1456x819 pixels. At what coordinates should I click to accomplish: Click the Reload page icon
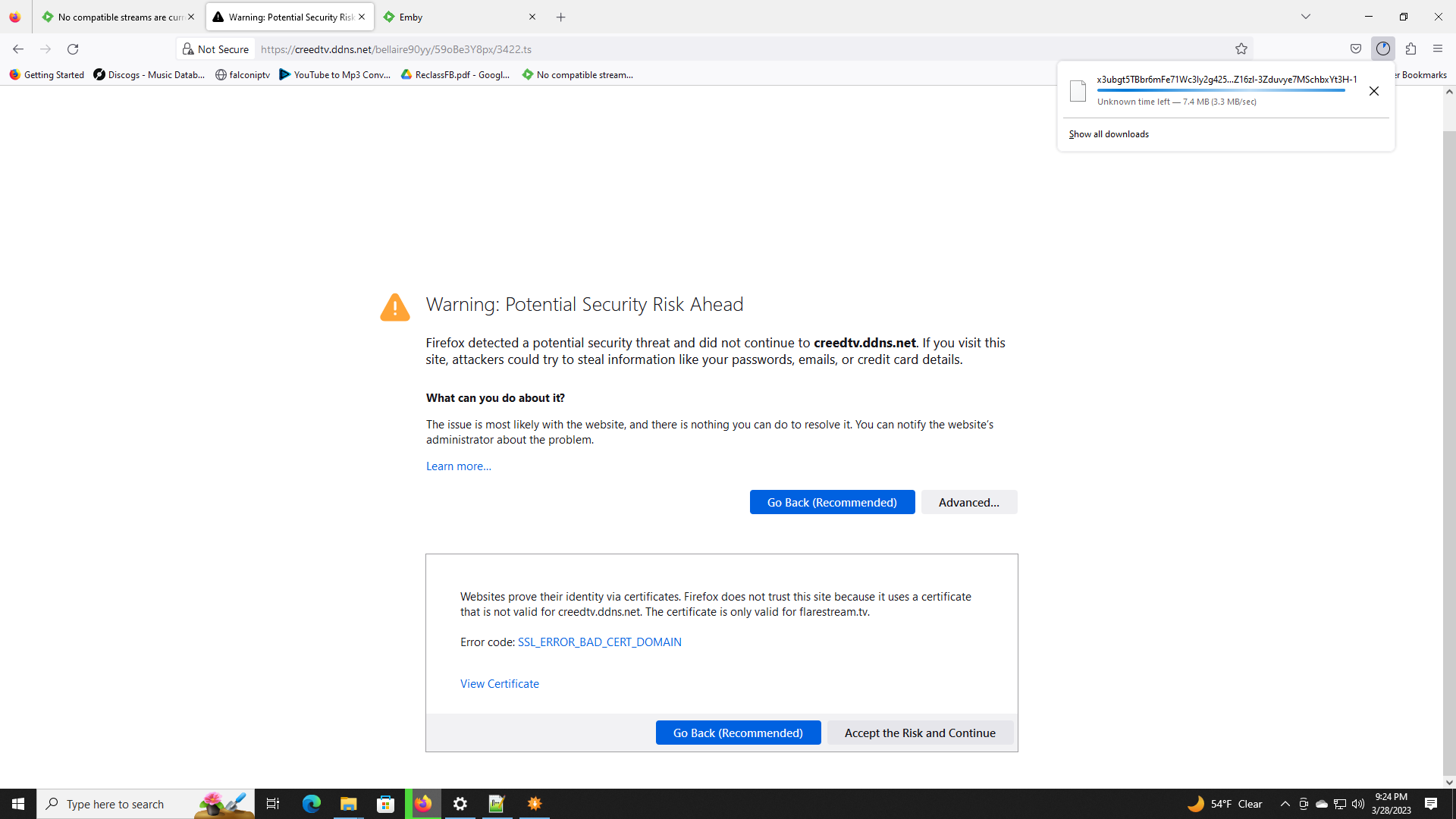[x=73, y=49]
